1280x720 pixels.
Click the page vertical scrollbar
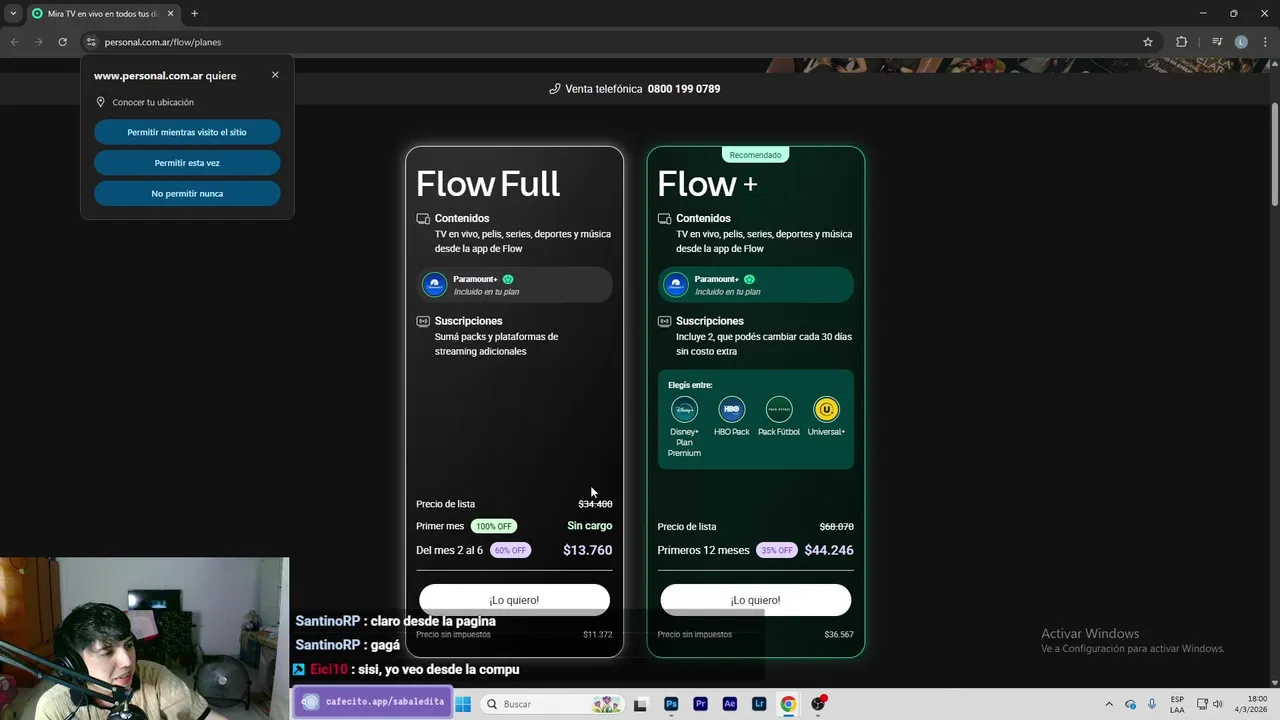[1274, 155]
